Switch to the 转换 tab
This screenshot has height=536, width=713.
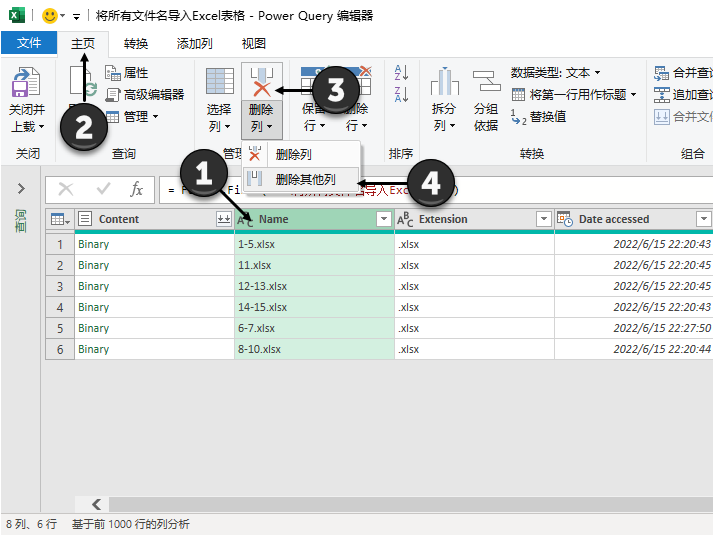(136, 44)
